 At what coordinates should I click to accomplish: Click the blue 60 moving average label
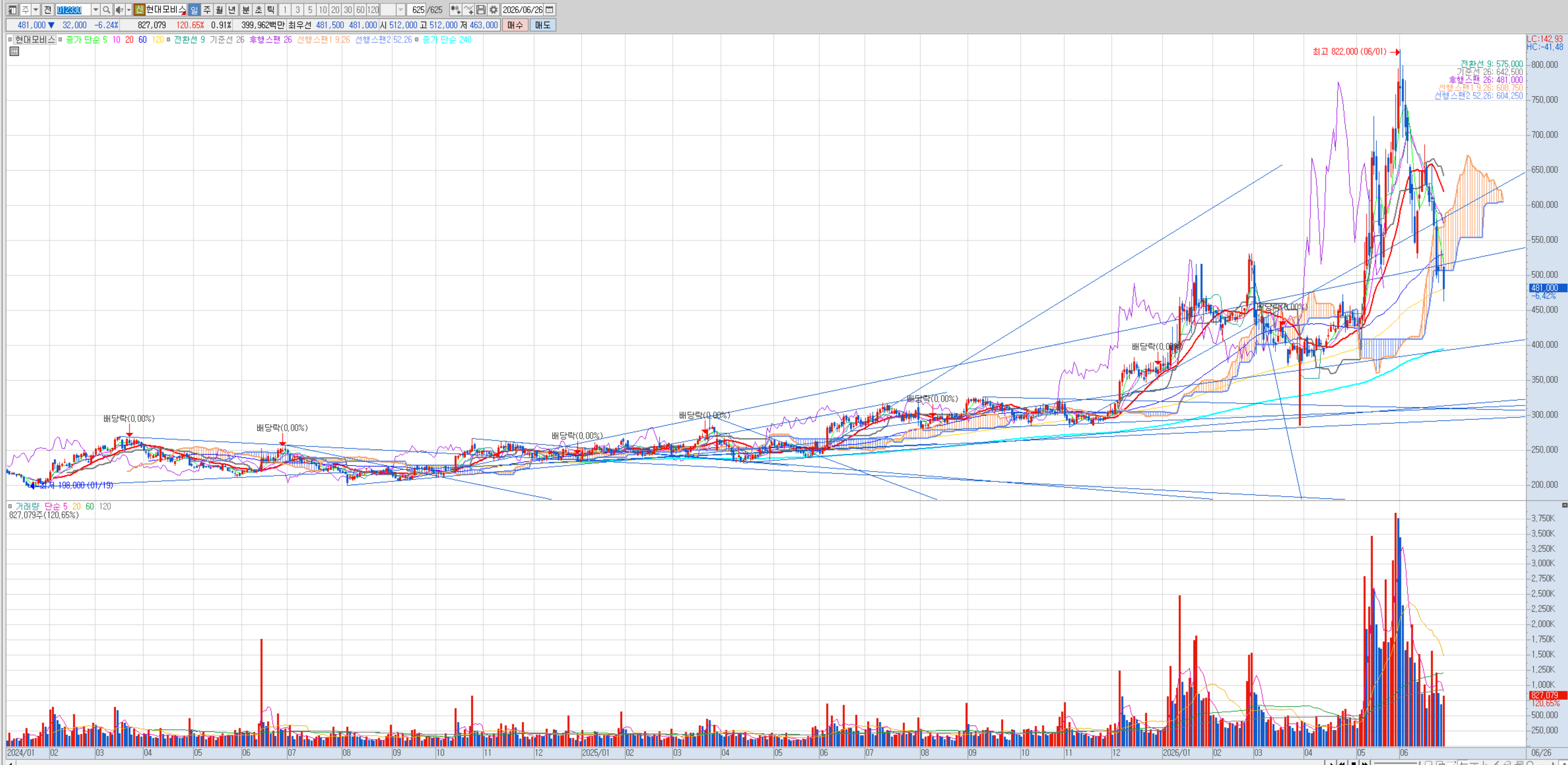coord(143,40)
